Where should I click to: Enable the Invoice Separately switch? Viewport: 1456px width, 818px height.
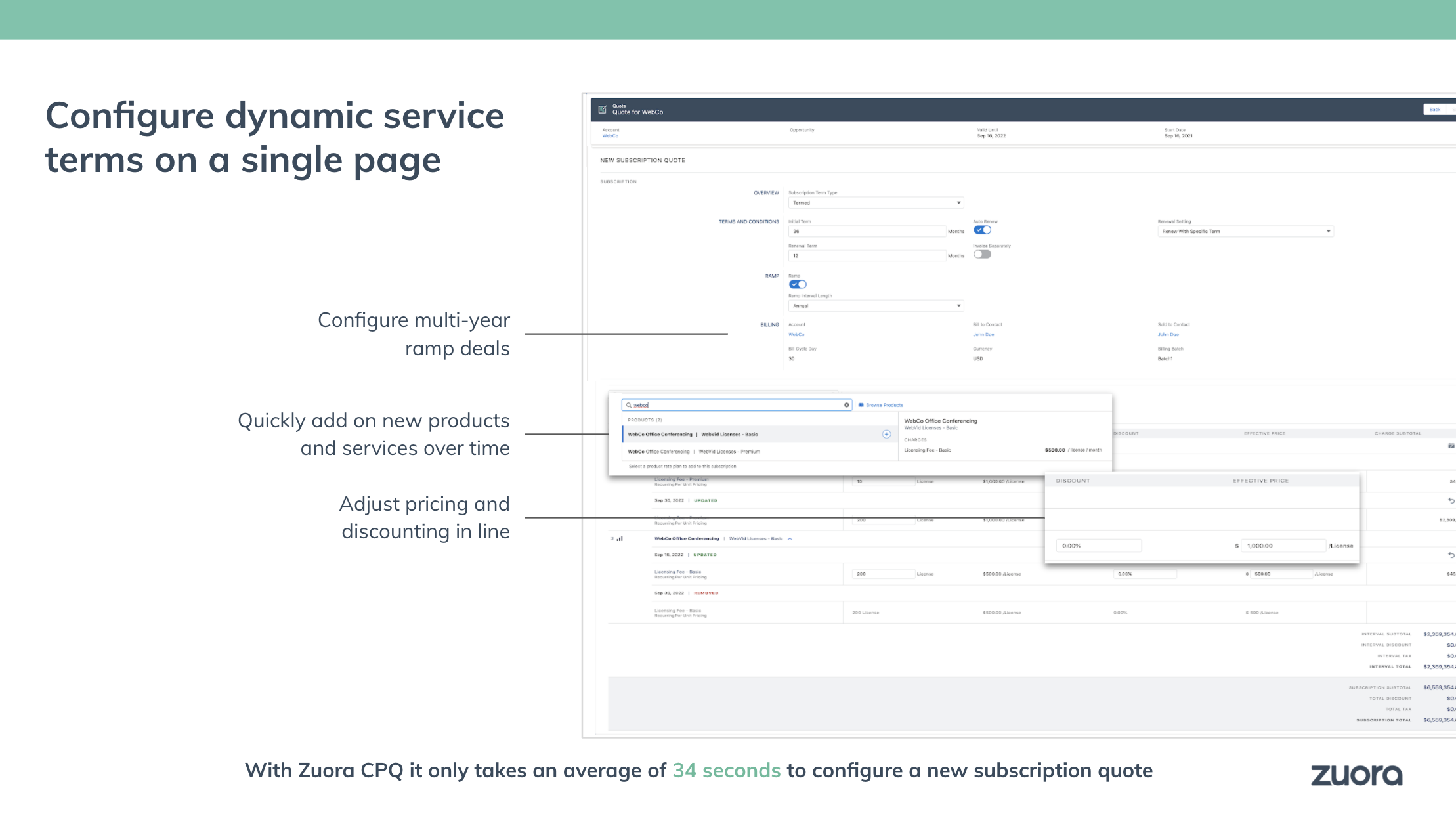(982, 255)
